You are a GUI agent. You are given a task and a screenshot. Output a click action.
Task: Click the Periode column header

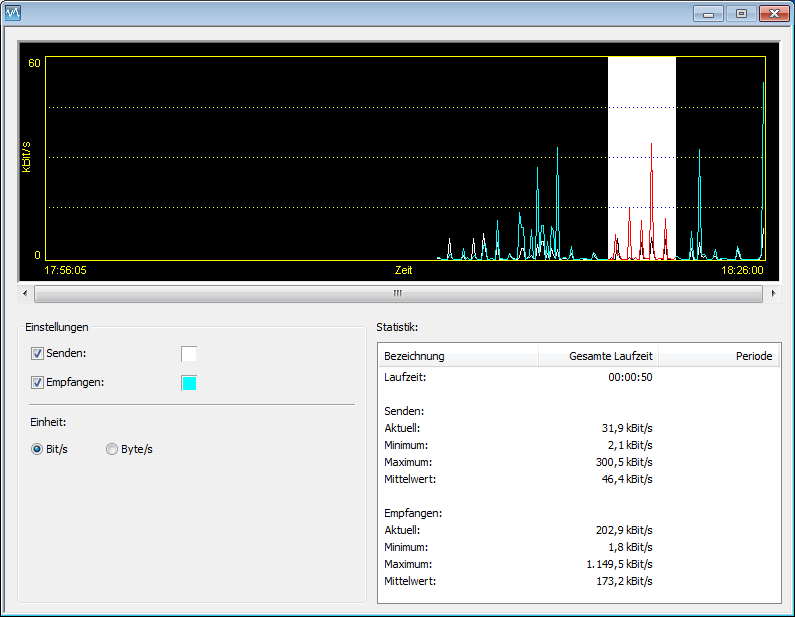click(718, 356)
